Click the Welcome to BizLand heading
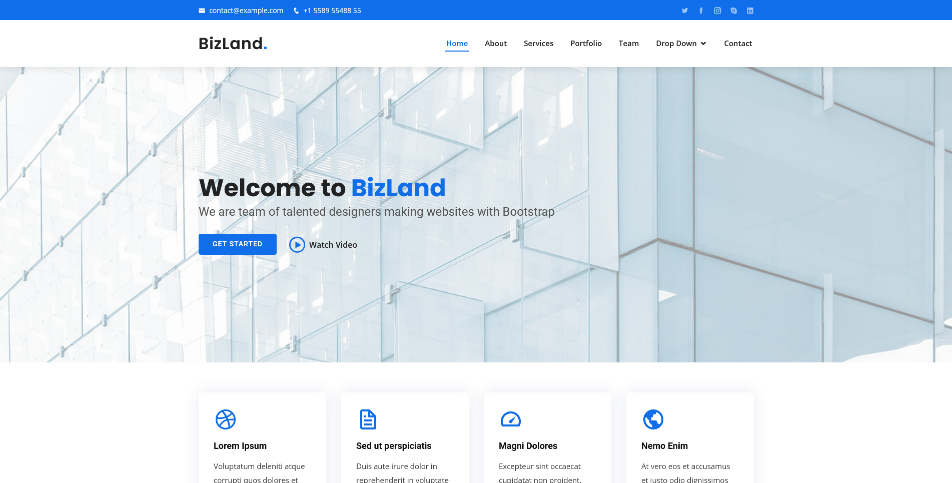Viewport: 952px width, 483px height. (322, 187)
